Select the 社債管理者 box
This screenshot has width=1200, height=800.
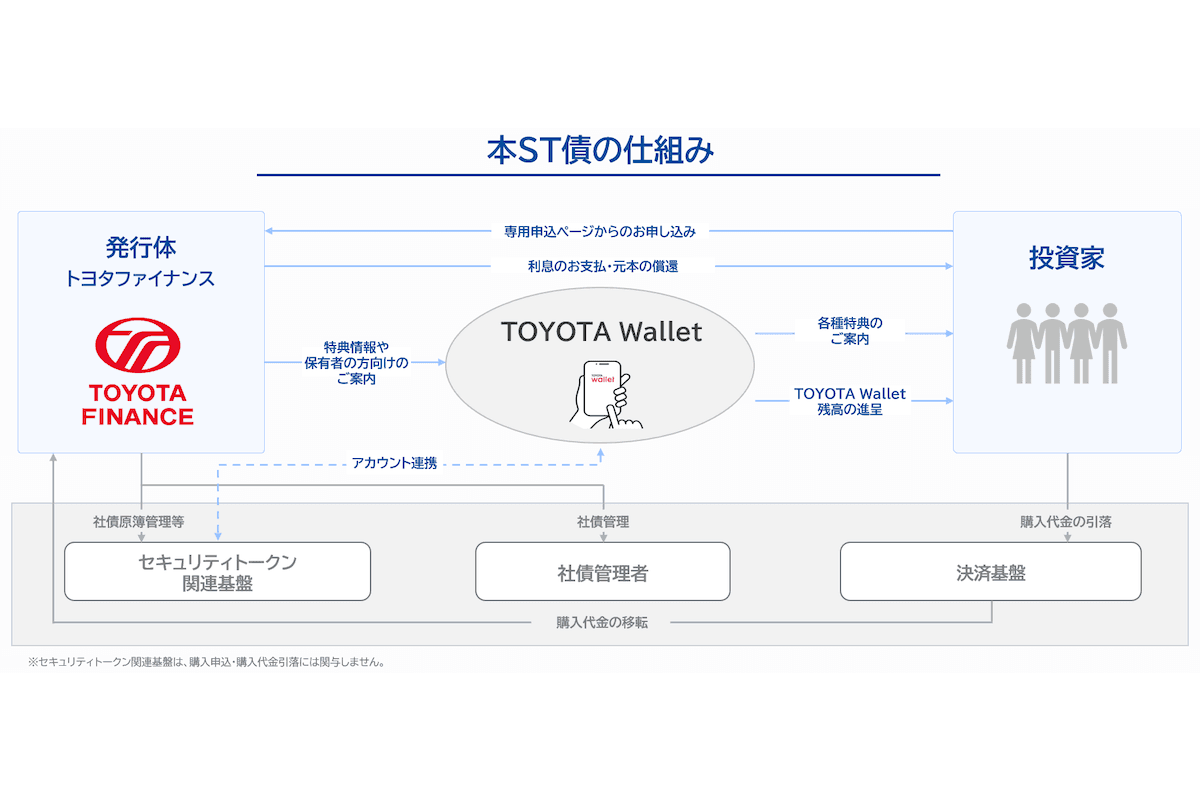(603, 571)
